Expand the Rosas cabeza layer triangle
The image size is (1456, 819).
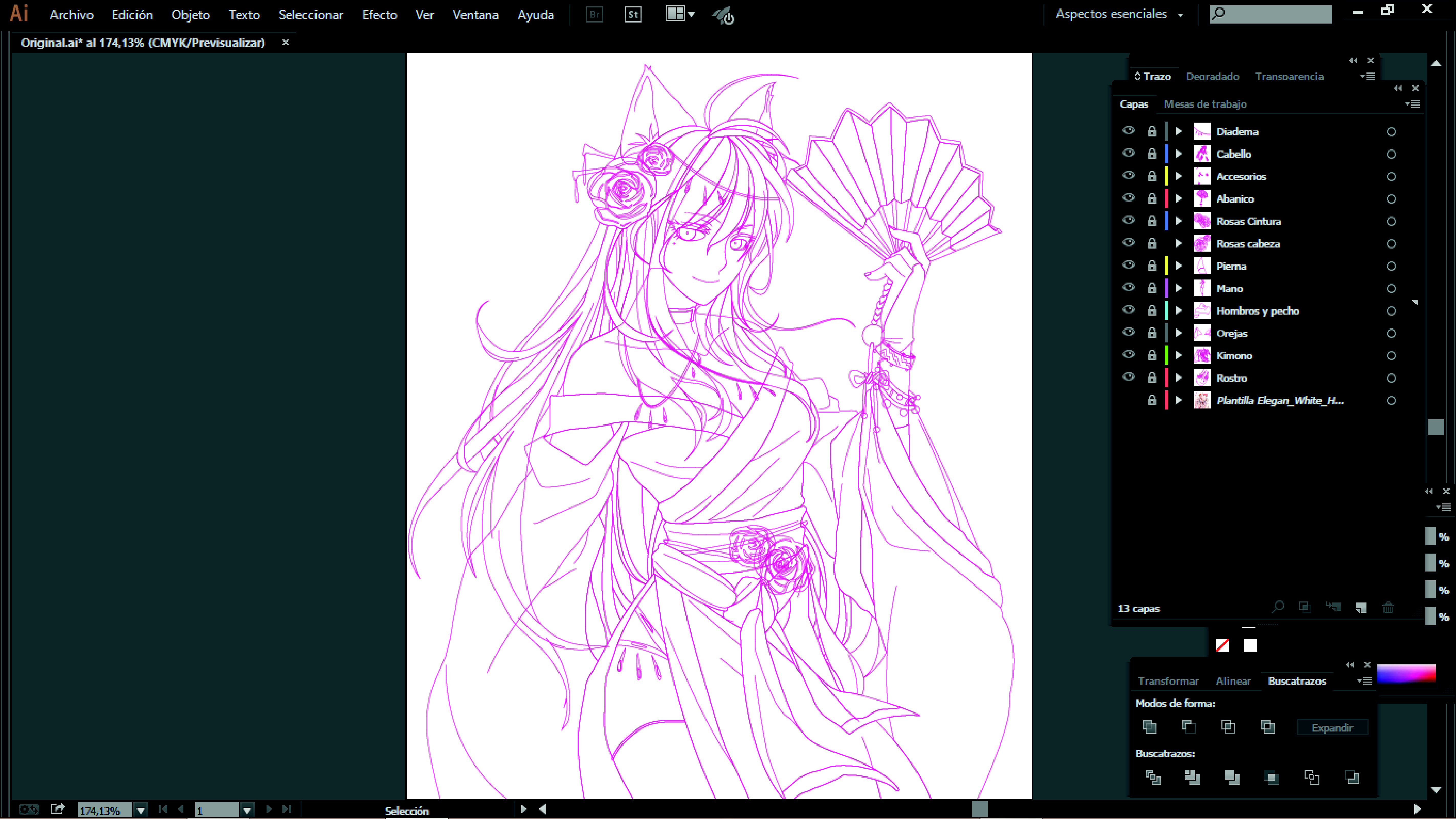[1178, 243]
